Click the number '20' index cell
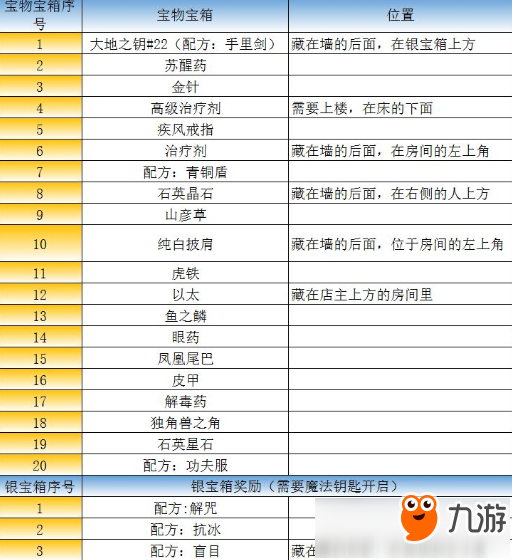This screenshot has height=560, width=512. [x=41, y=466]
